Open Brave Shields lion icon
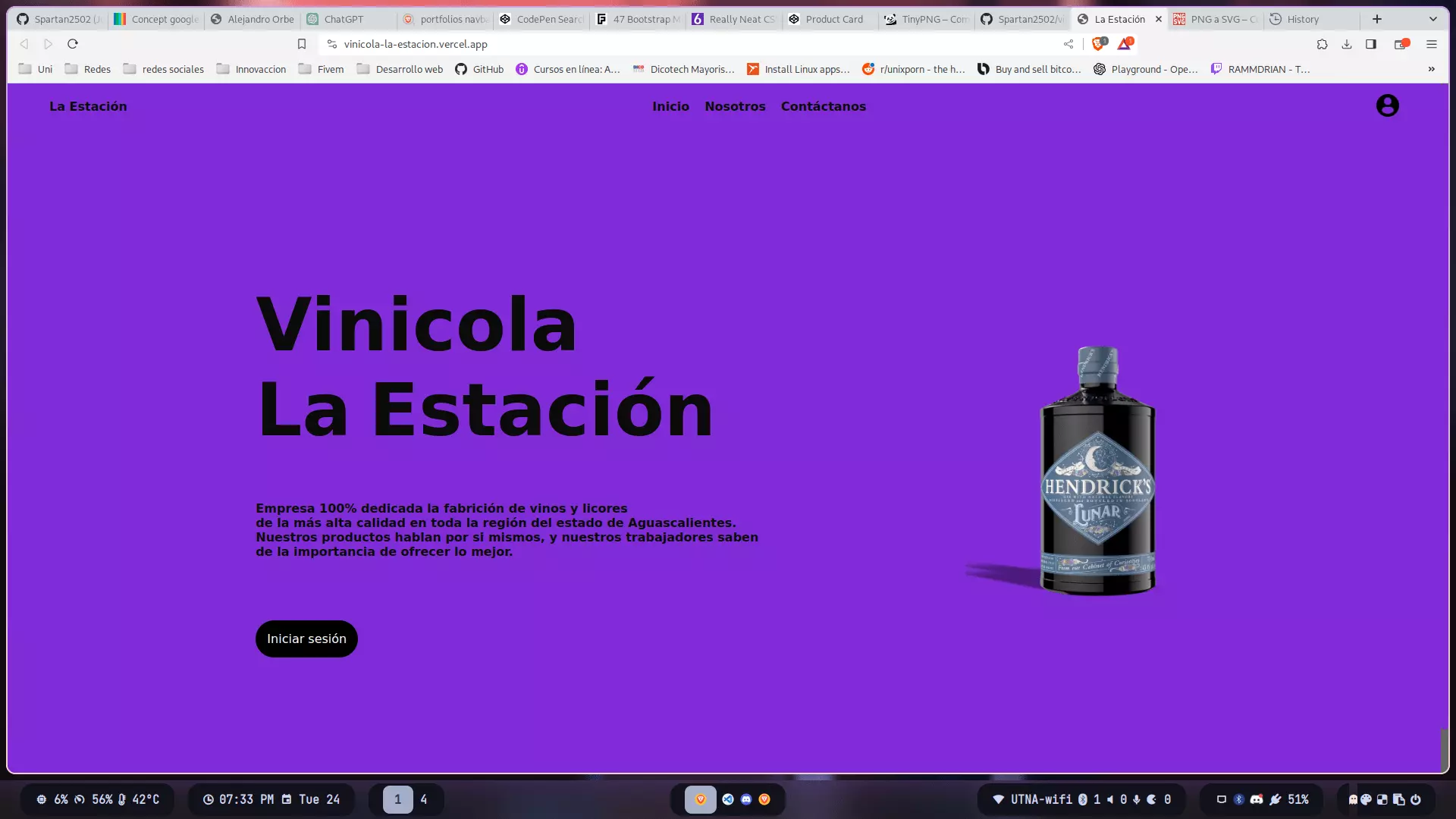The width and height of the screenshot is (1456, 819). click(1099, 44)
